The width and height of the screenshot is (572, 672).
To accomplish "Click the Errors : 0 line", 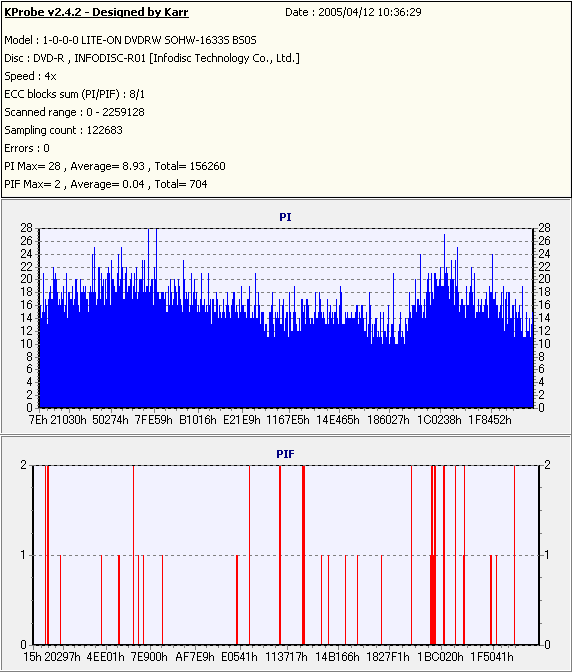I will (27, 148).
